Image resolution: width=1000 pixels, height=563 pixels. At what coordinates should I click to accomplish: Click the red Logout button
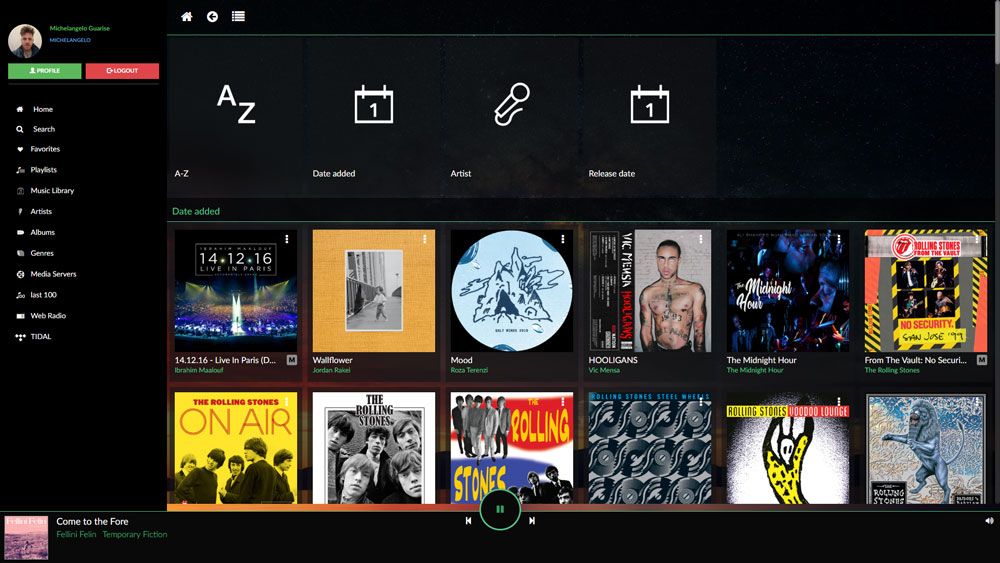pos(122,71)
